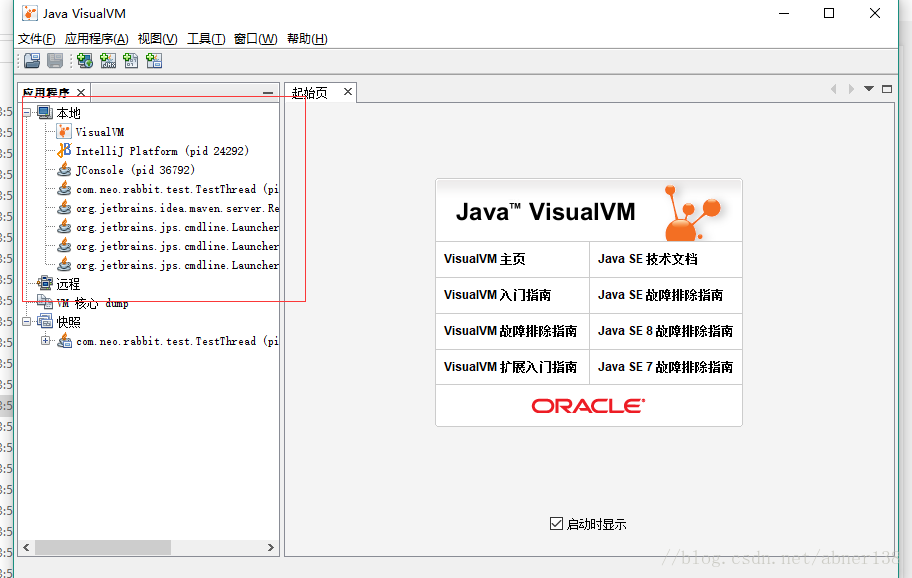Click the VM 核心 dump icon

tap(45, 302)
